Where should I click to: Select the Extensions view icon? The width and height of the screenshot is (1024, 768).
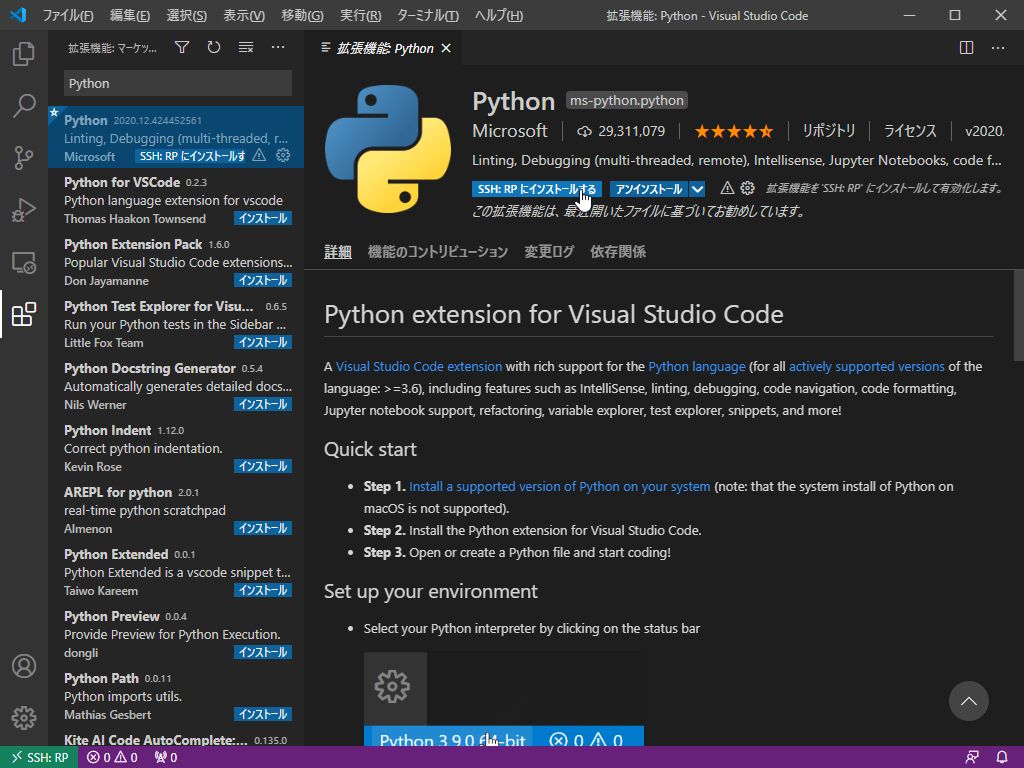(24, 314)
